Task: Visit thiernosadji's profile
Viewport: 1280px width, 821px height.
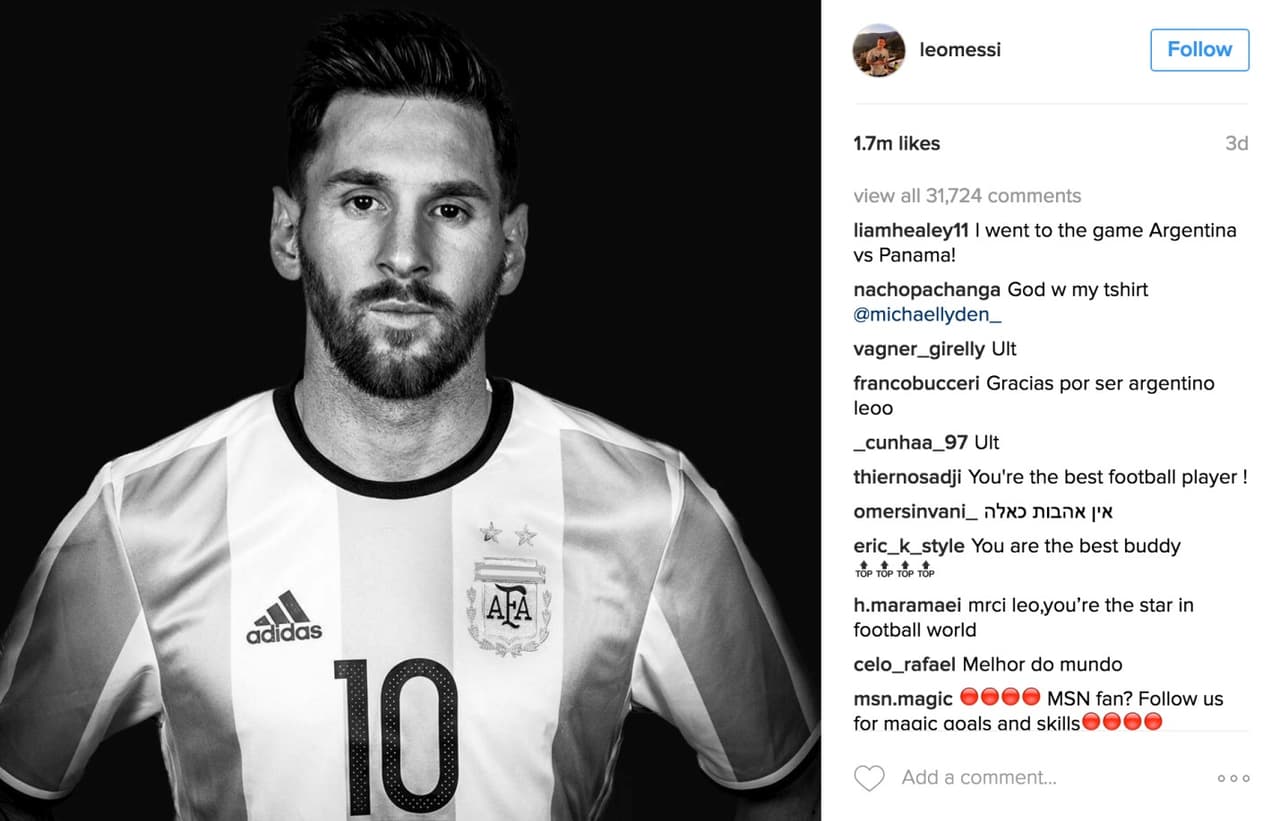Action: [x=909, y=477]
